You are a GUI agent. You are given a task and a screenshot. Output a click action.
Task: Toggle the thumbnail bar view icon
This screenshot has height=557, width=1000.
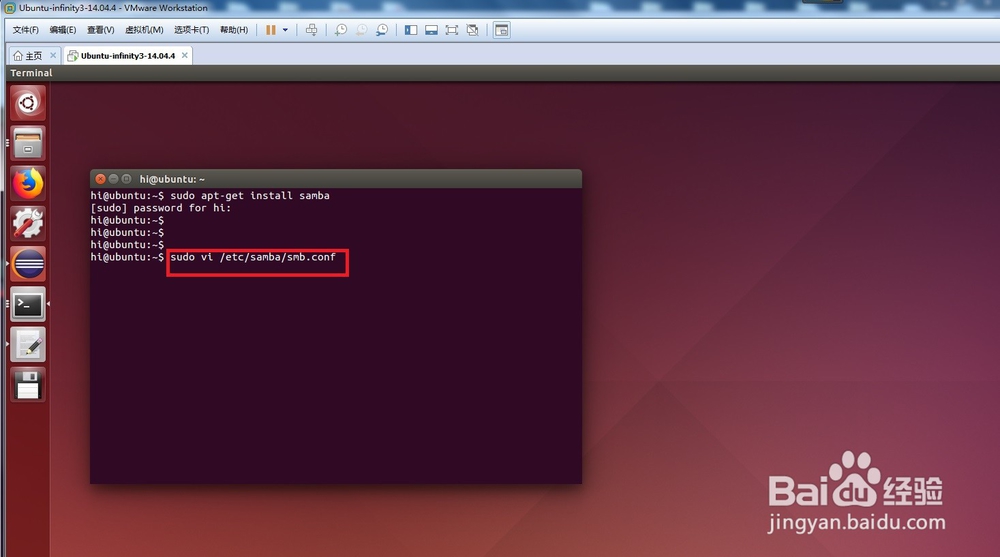(x=432, y=30)
